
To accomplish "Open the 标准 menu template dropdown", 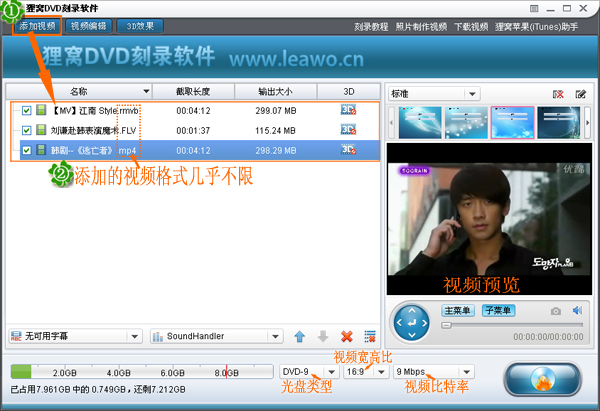I will tap(434, 94).
